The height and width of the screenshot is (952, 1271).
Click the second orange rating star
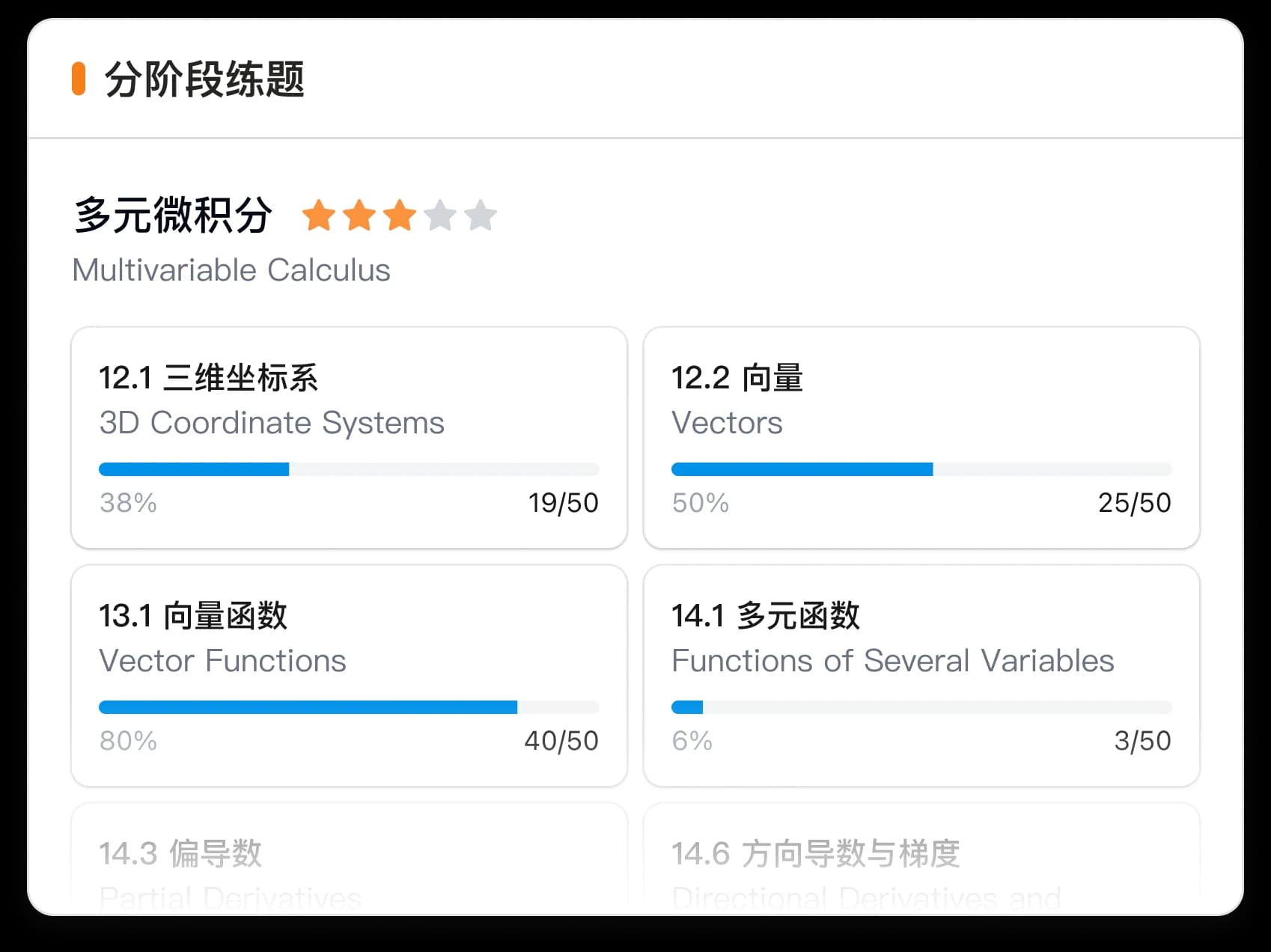point(359,216)
